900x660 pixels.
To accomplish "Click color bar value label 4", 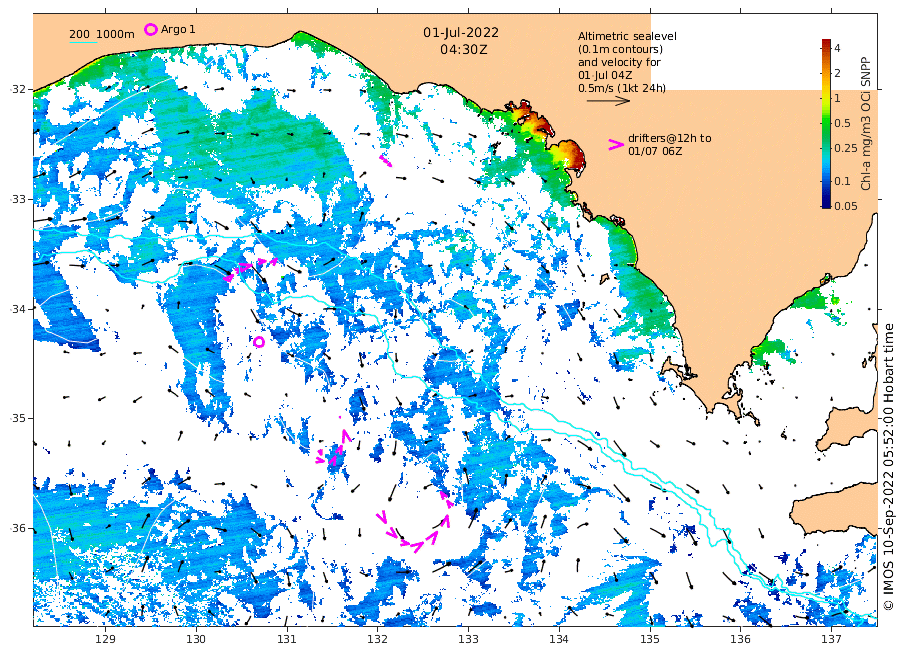I will (x=837, y=48).
